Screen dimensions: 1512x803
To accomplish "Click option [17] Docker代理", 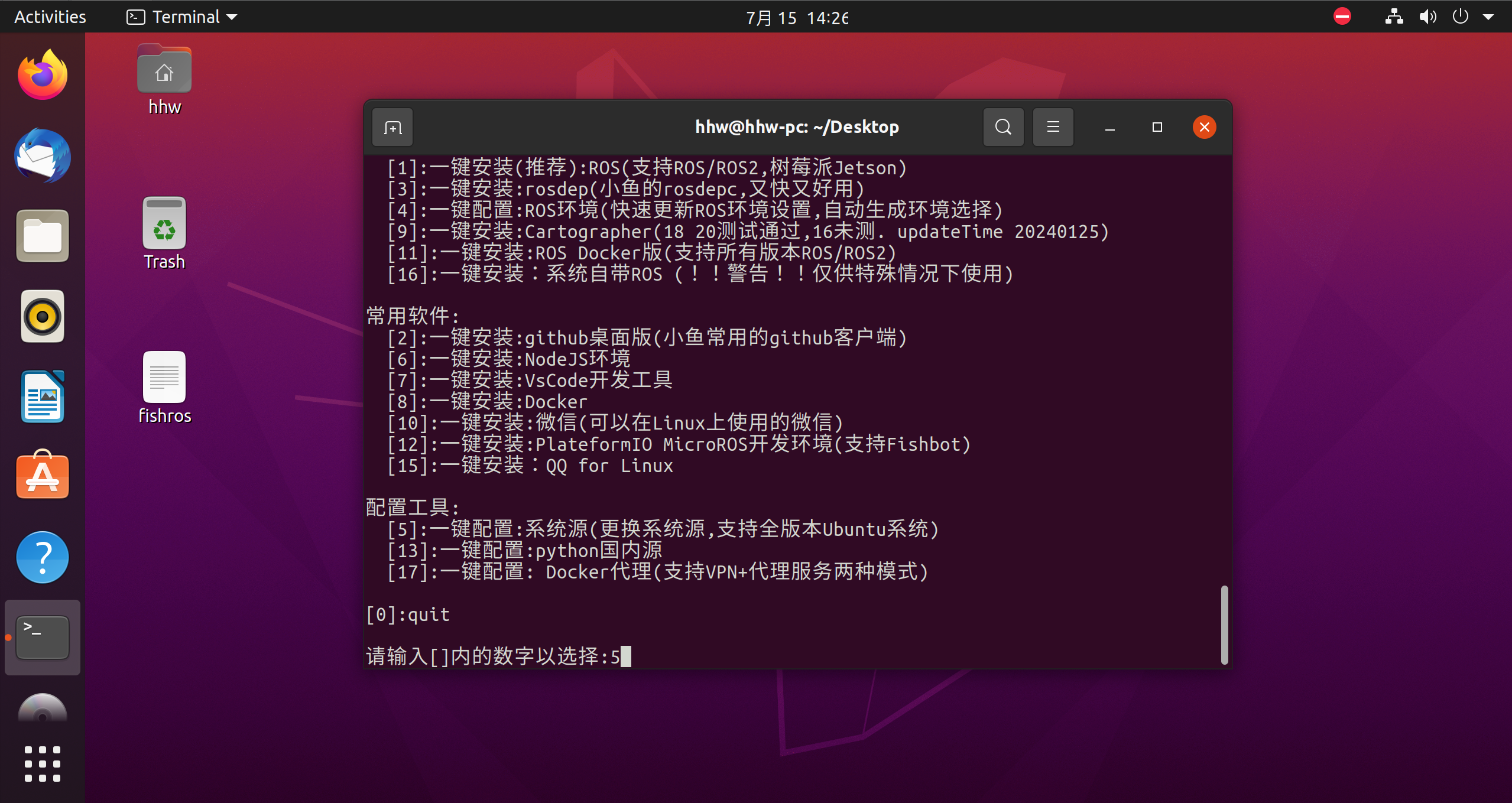I will [x=658, y=572].
